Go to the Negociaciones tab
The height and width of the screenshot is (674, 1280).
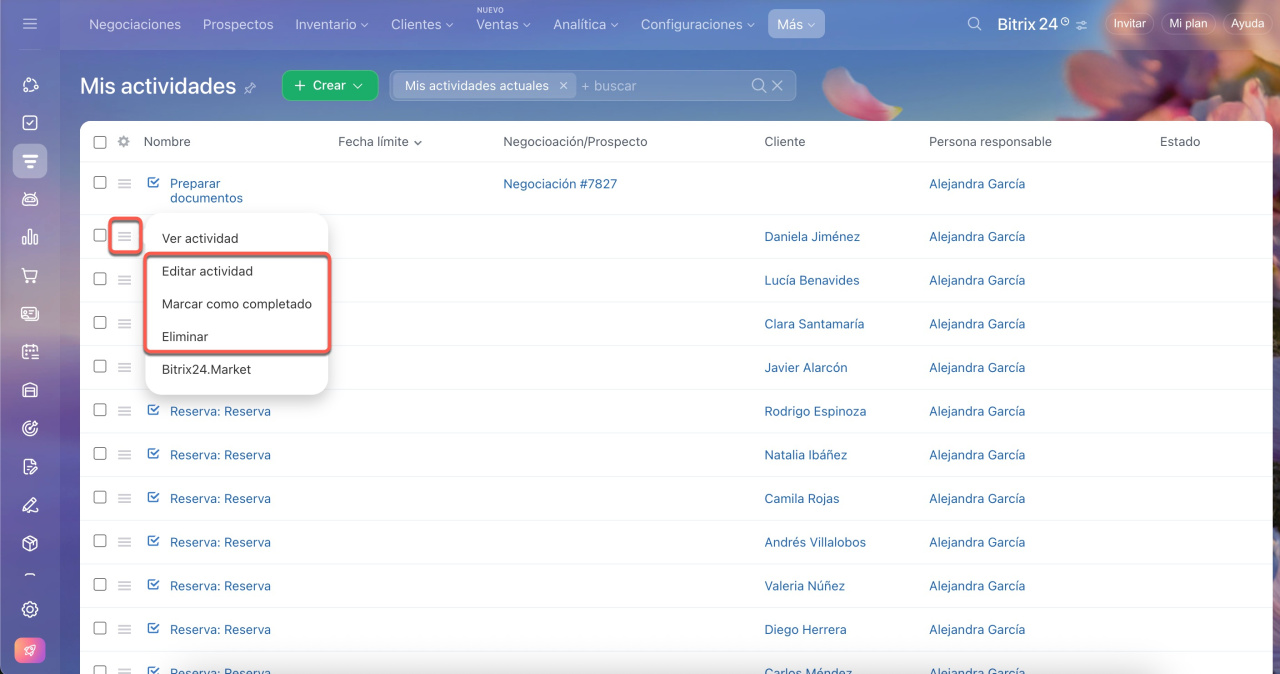point(135,25)
